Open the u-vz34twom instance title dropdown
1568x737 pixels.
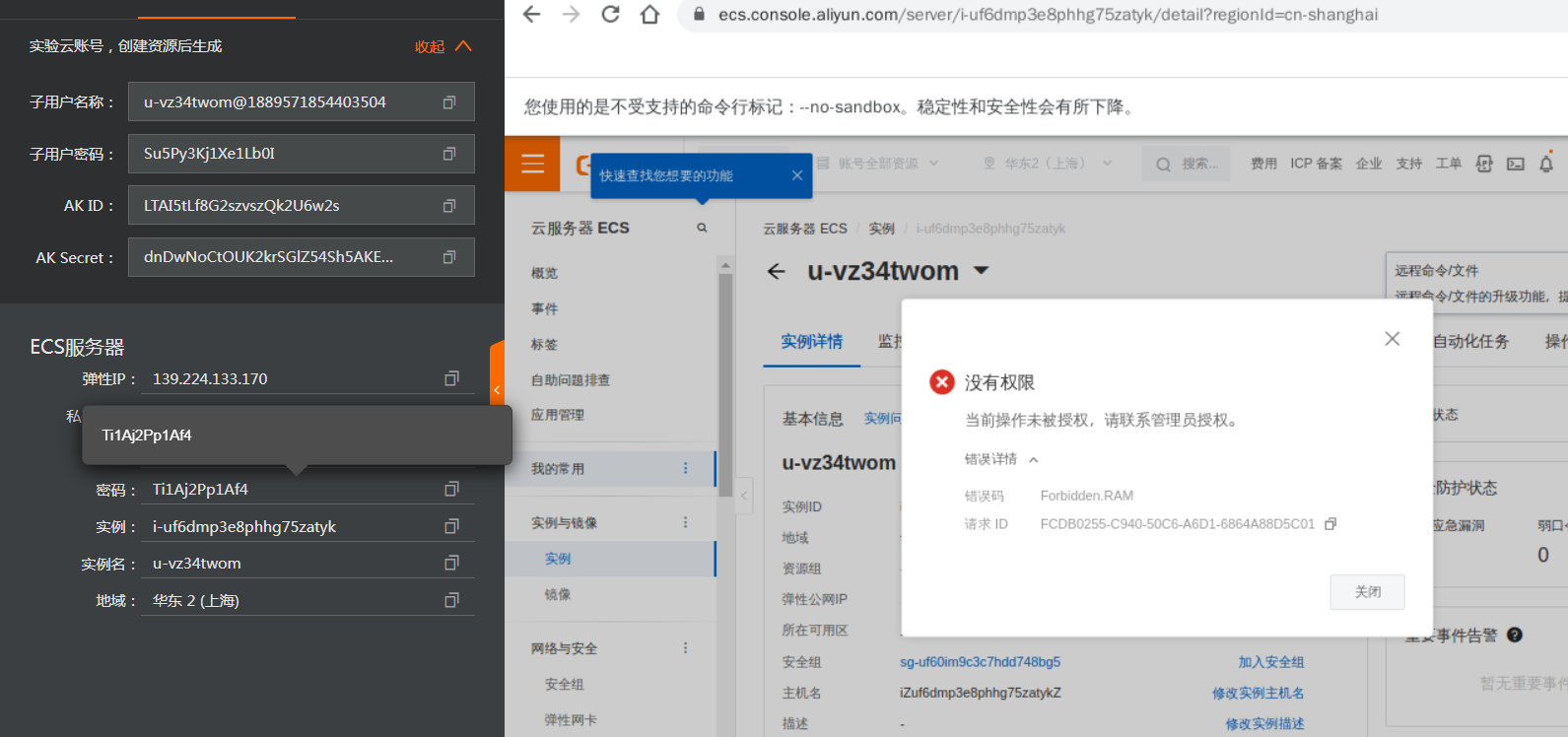pyautogui.click(x=982, y=271)
